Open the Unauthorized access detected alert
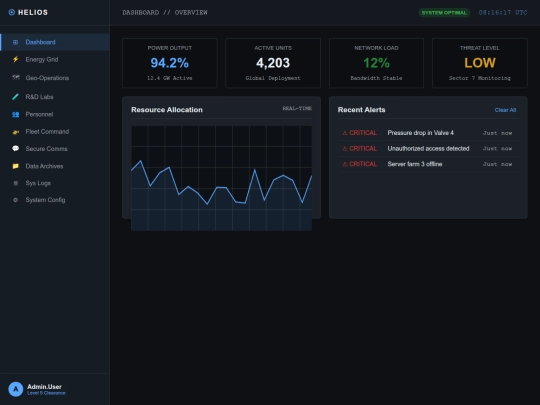The height and width of the screenshot is (405, 540). tap(428, 148)
